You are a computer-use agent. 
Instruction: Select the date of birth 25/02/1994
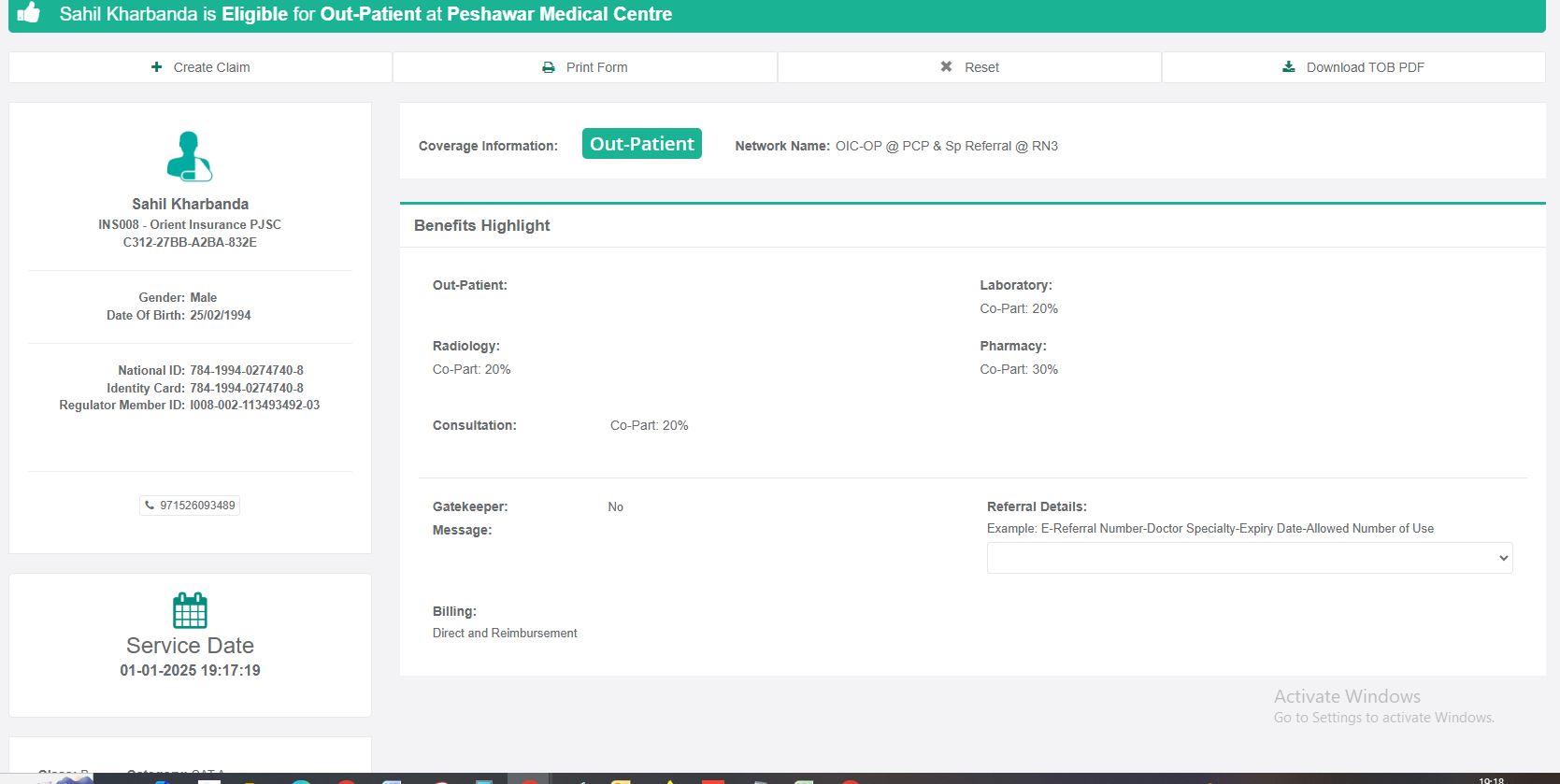click(221, 315)
